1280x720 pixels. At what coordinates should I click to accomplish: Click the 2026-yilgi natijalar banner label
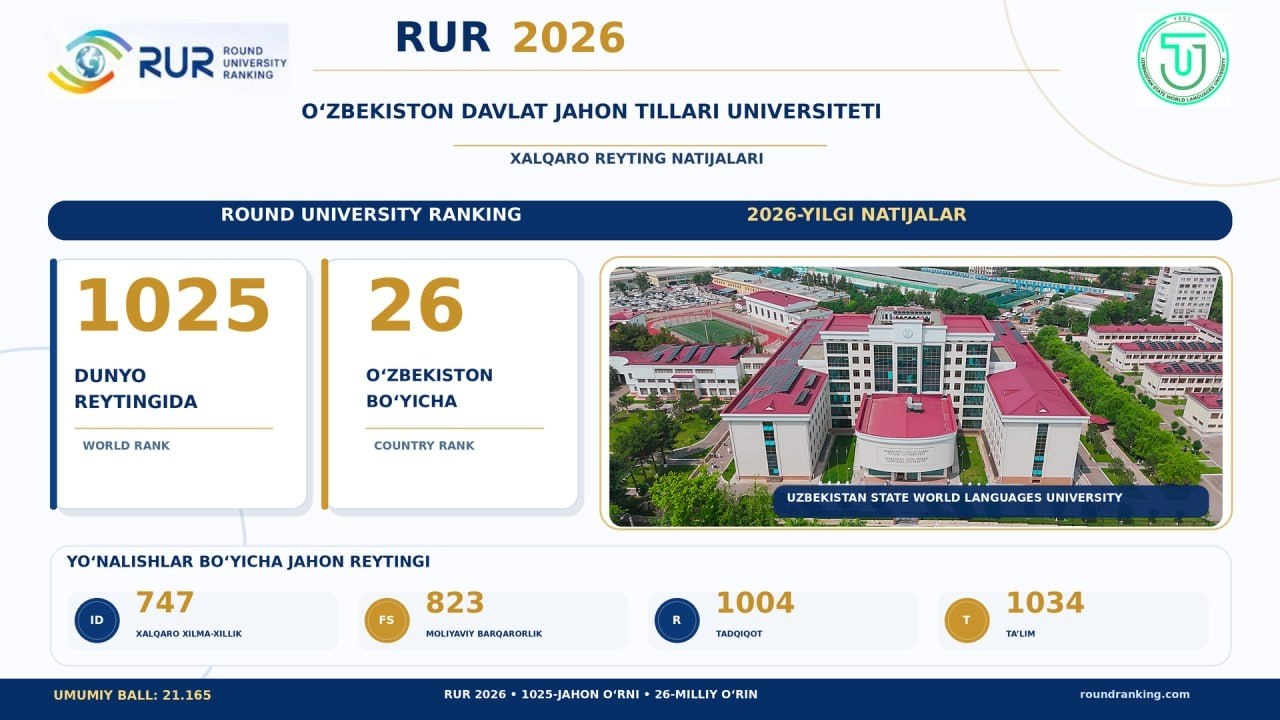857,215
